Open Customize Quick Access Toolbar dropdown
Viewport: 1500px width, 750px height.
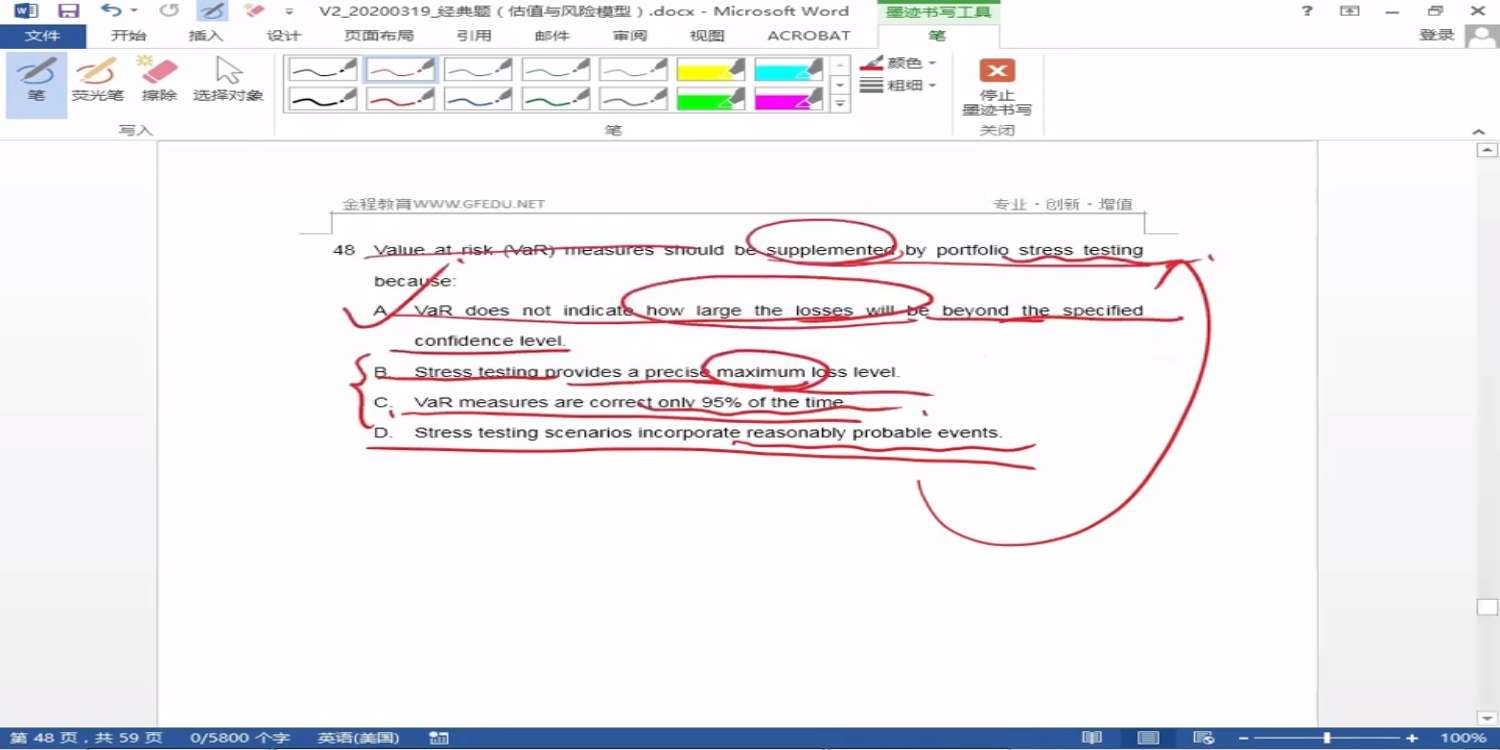pyautogui.click(x=289, y=12)
